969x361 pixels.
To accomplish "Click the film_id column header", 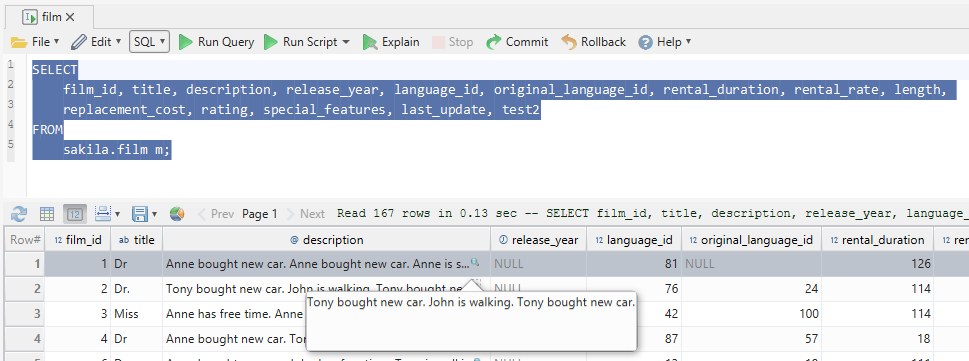I will click(x=78, y=240).
